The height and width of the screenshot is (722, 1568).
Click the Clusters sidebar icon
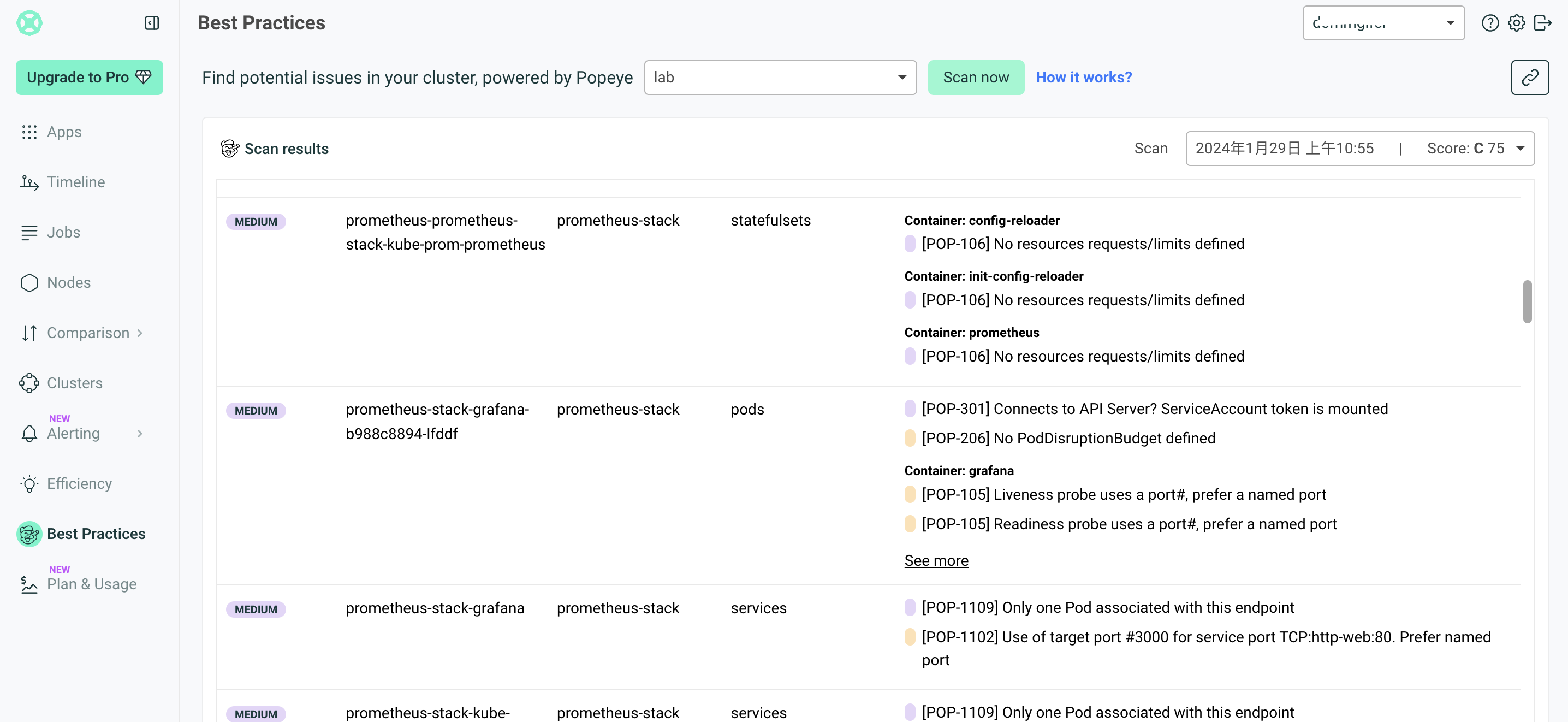[29, 383]
